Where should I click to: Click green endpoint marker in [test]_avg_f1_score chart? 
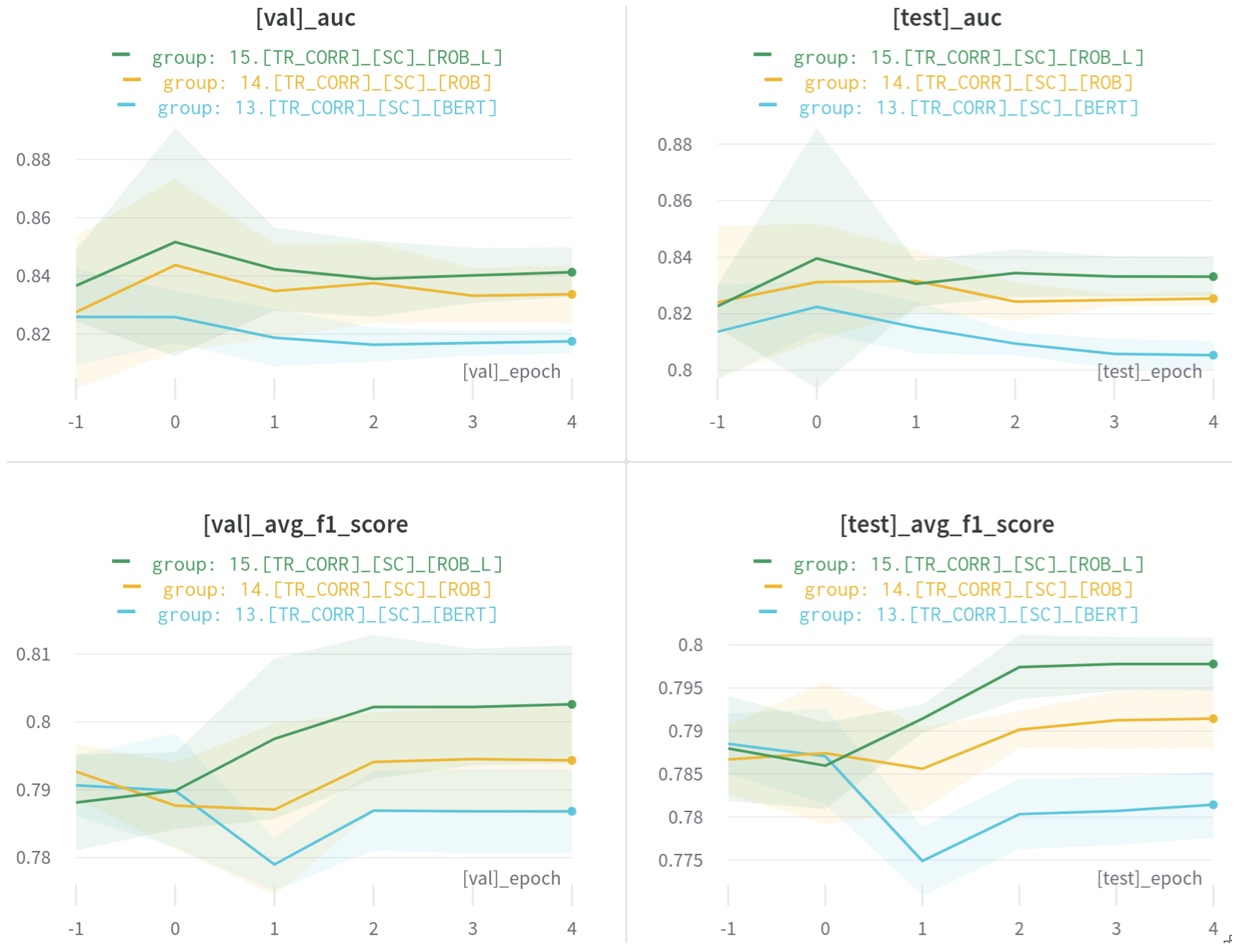(x=1213, y=664)
